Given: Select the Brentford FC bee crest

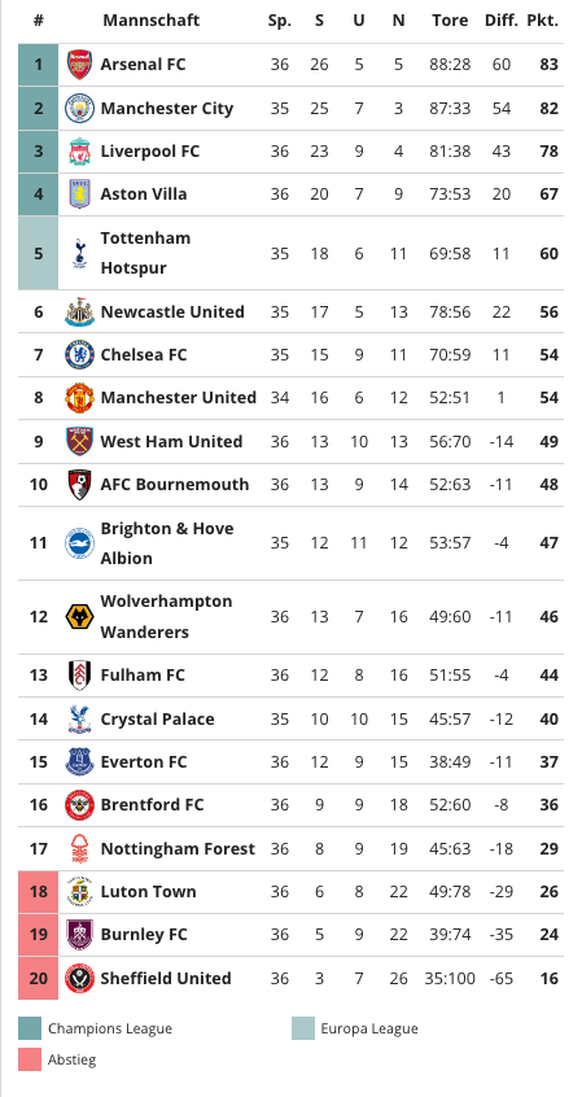Looking at the screenshot, I should [x=79, y=805].
